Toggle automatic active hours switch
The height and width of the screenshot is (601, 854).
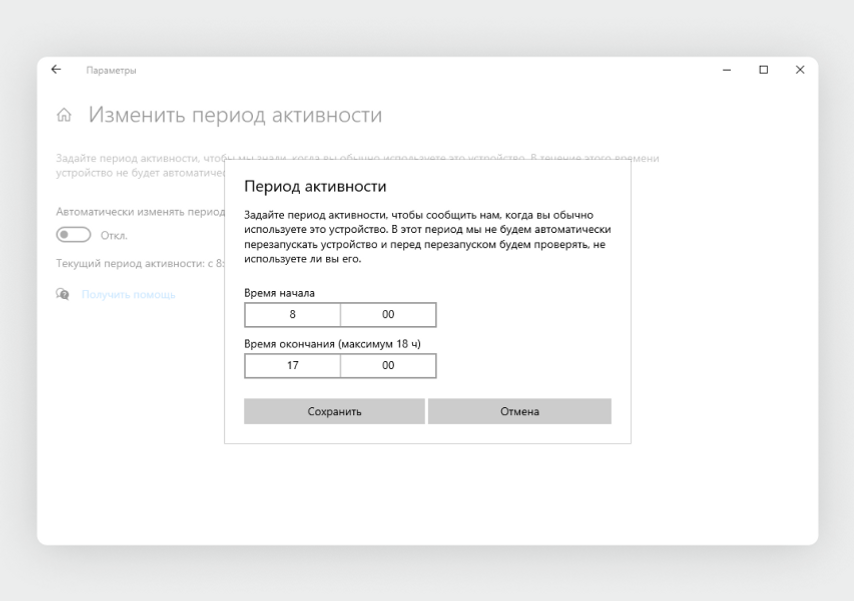point(74,235)
